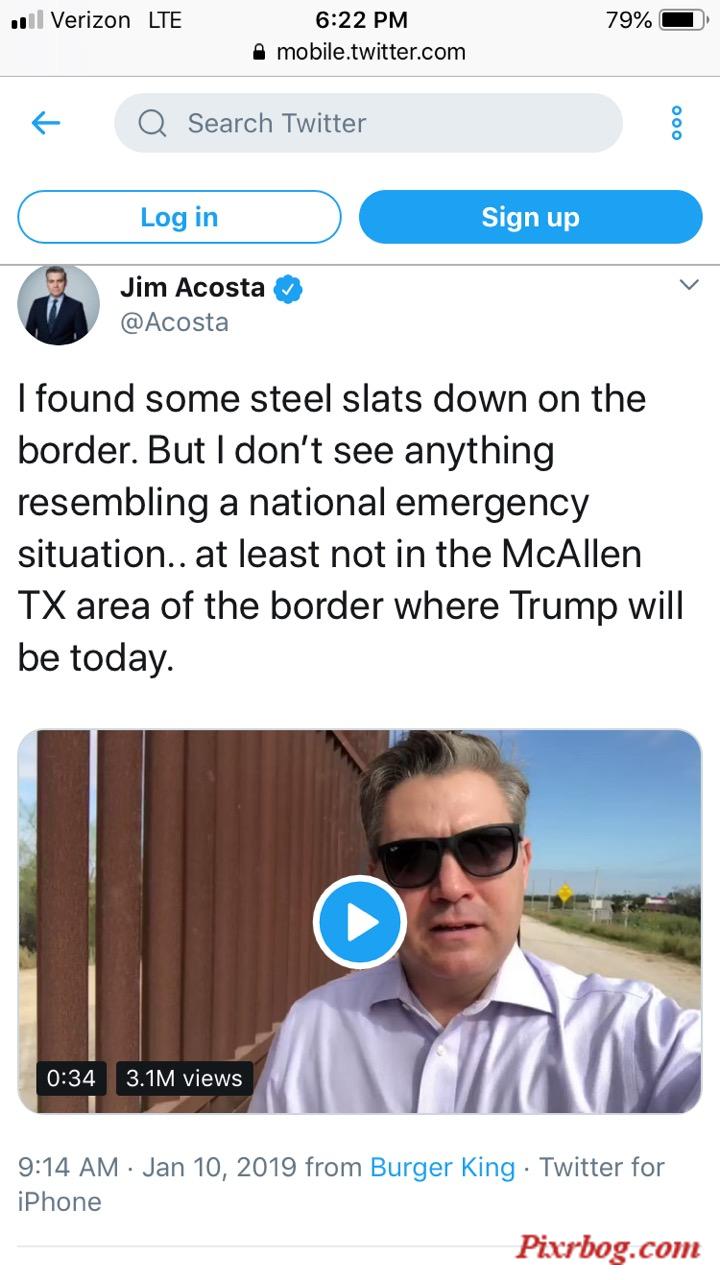Click the search magnifier icon
The height and width of the screenshot is (1280, 720).
[152, 123]
